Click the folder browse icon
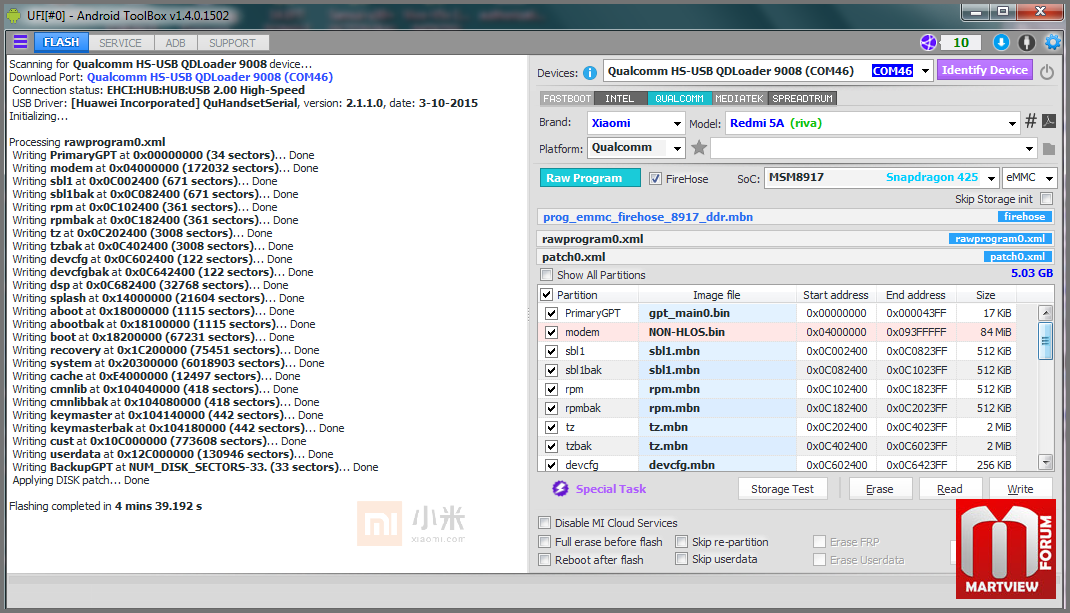 [1049, 149]
